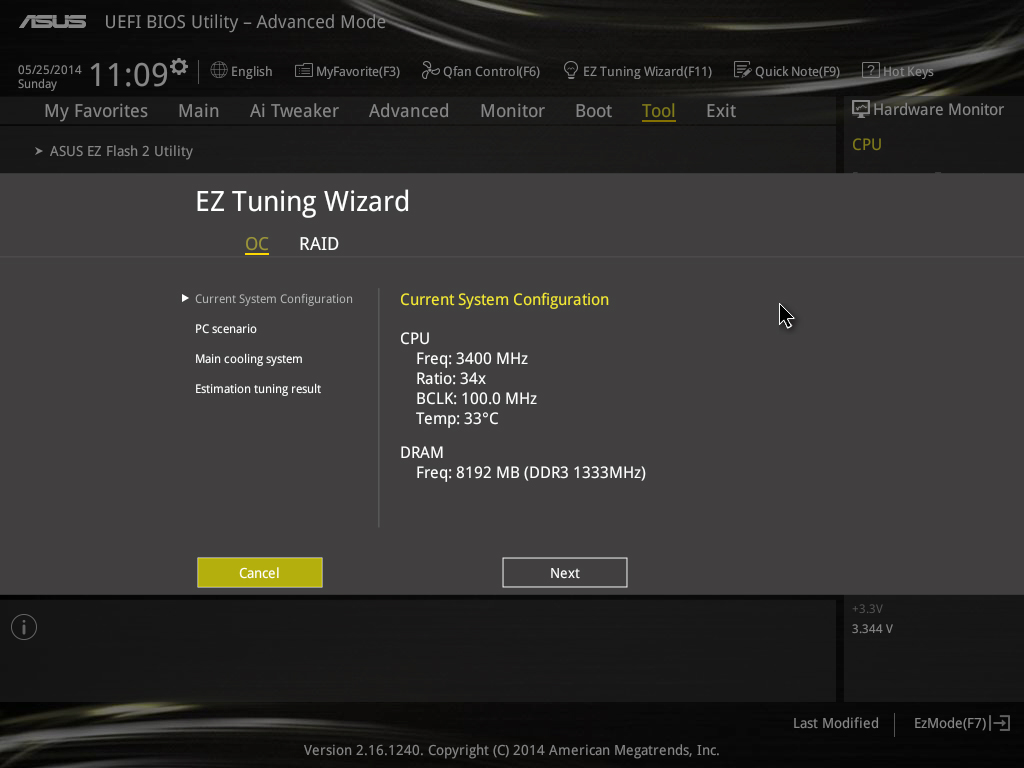The height and width of the screenshot is (768, 1024).
Task: Select the PC scenario step
Action: click(226, 328)
